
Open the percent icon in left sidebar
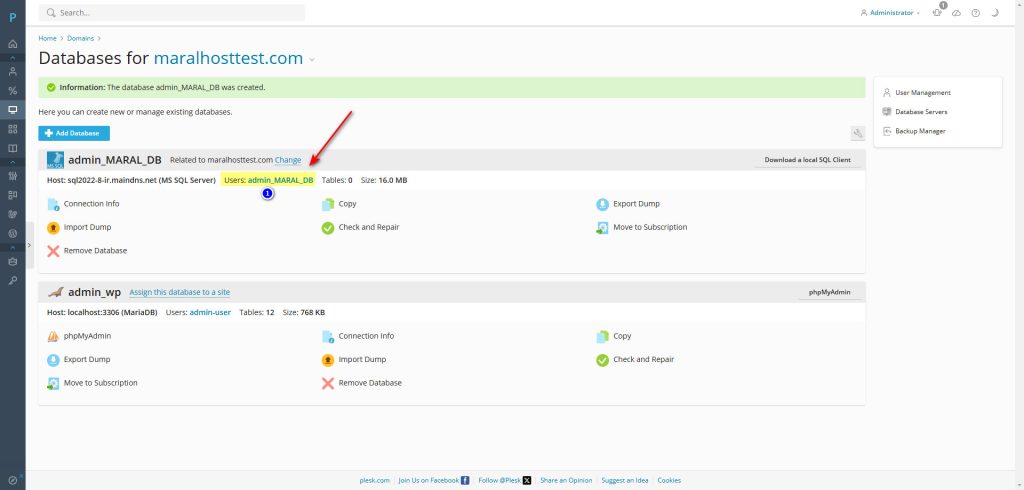tap(12, 91)
